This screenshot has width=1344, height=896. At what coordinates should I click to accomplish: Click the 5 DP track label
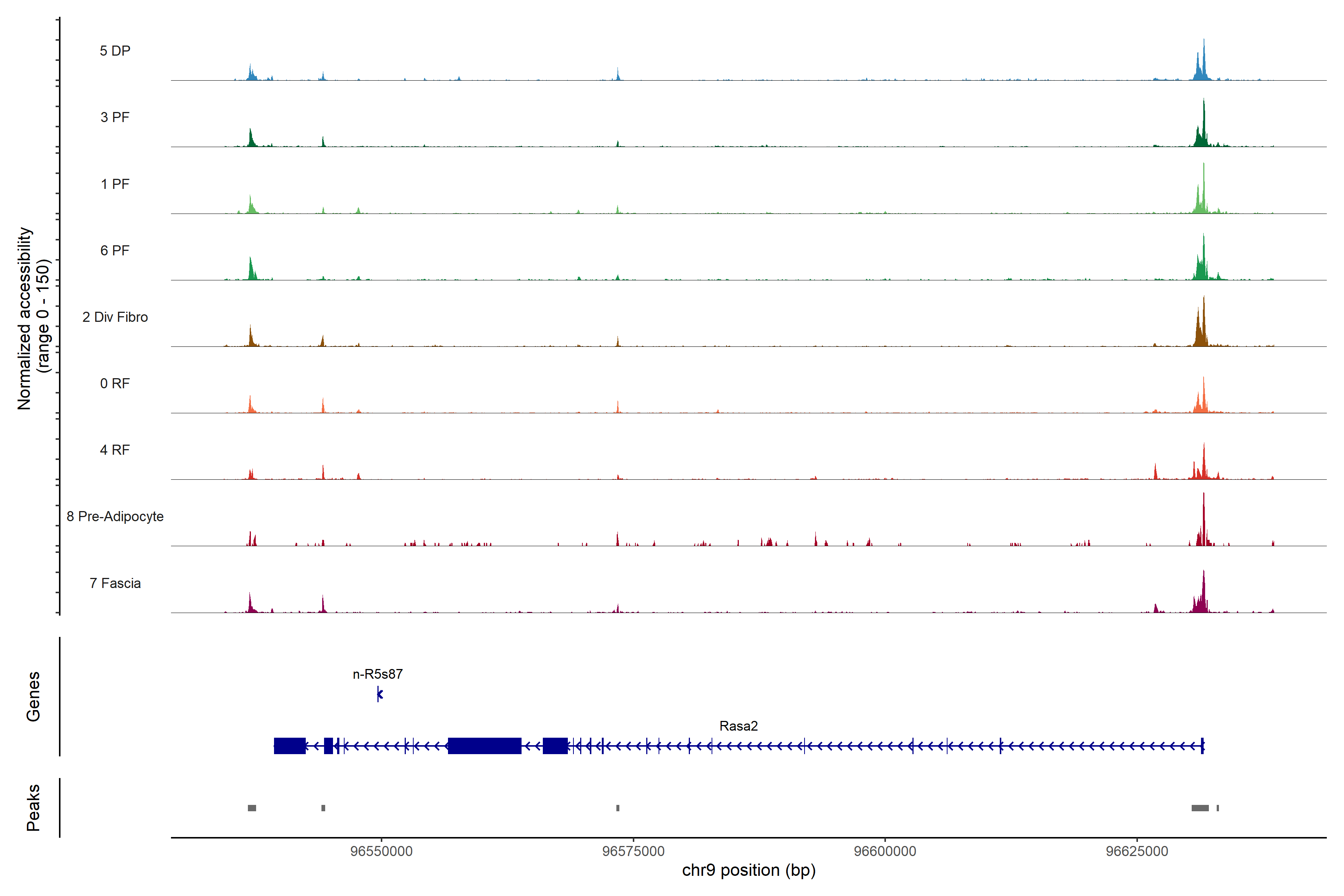click(x=115, y=51)
